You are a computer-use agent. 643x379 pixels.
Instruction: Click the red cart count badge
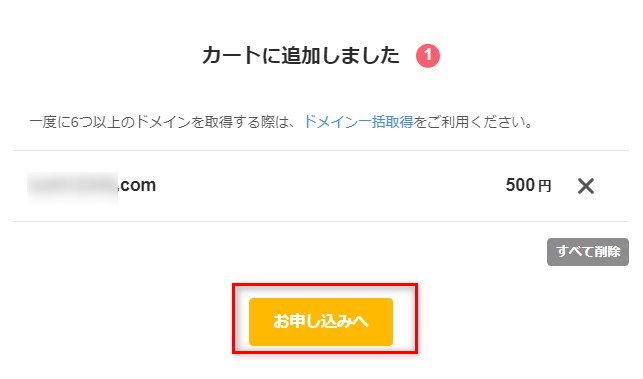click(428, 56)
